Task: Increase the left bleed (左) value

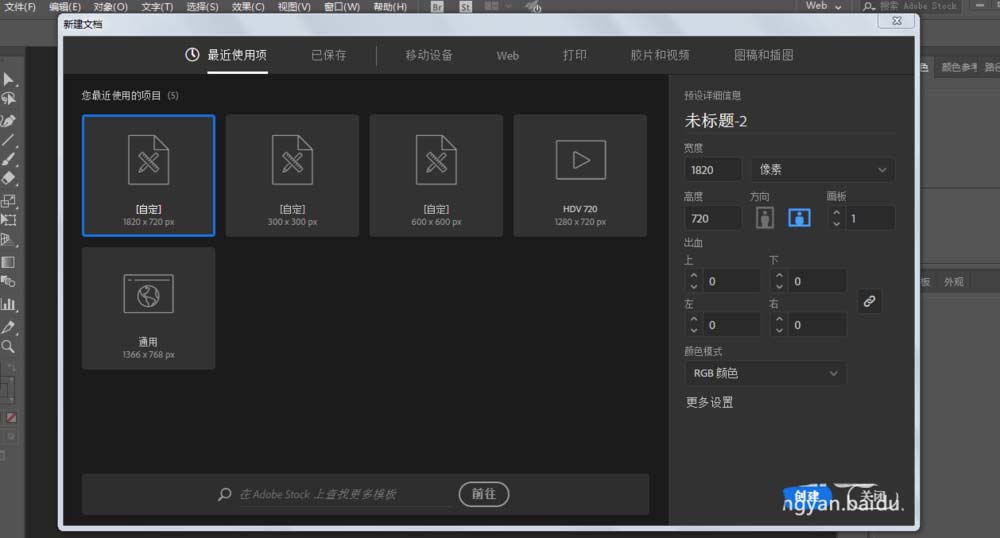Action: [x=694, y=319]
